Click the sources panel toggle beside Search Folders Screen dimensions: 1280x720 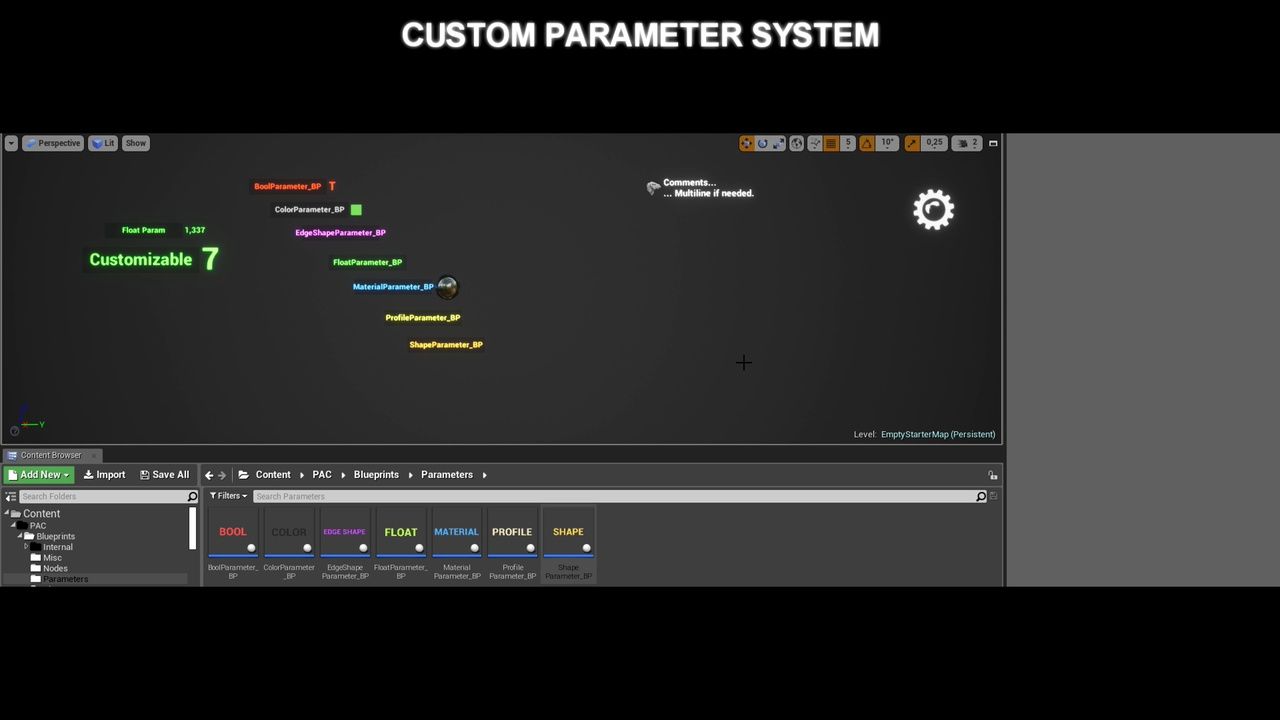[11, 496]
